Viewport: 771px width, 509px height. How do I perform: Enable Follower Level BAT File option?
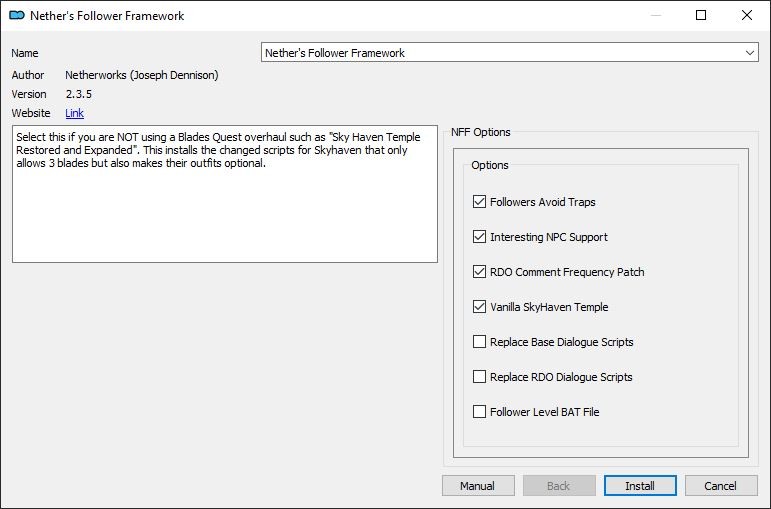(x=479, y=411)
